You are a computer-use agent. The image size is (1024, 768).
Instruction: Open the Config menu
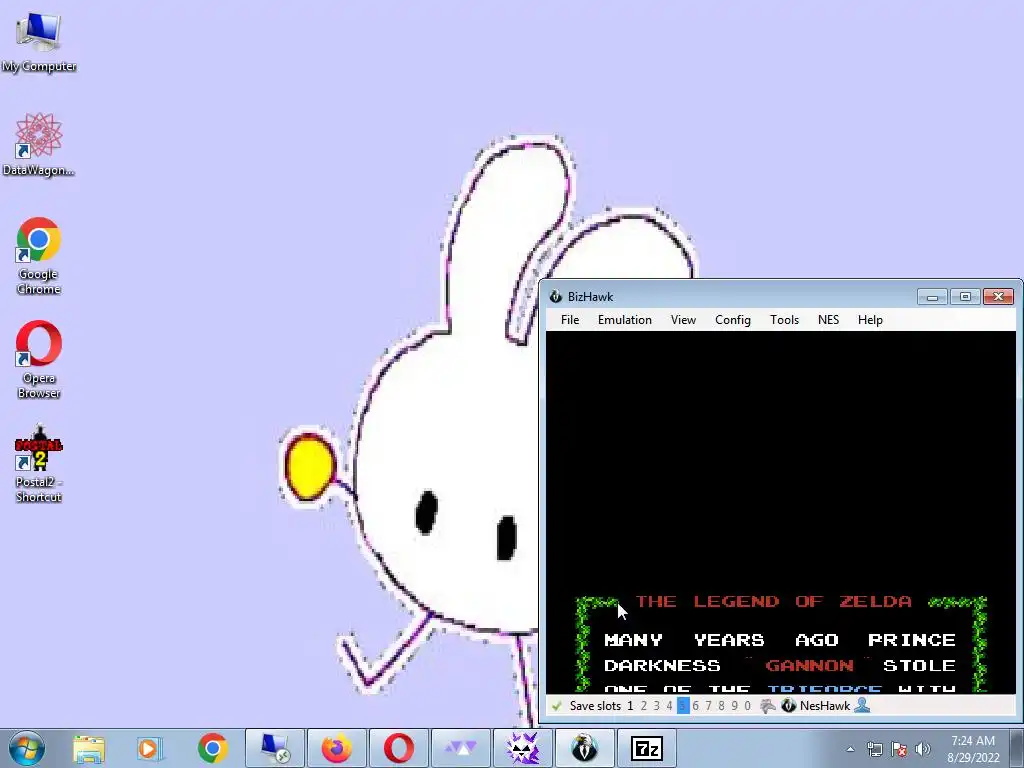coord(733,320)
